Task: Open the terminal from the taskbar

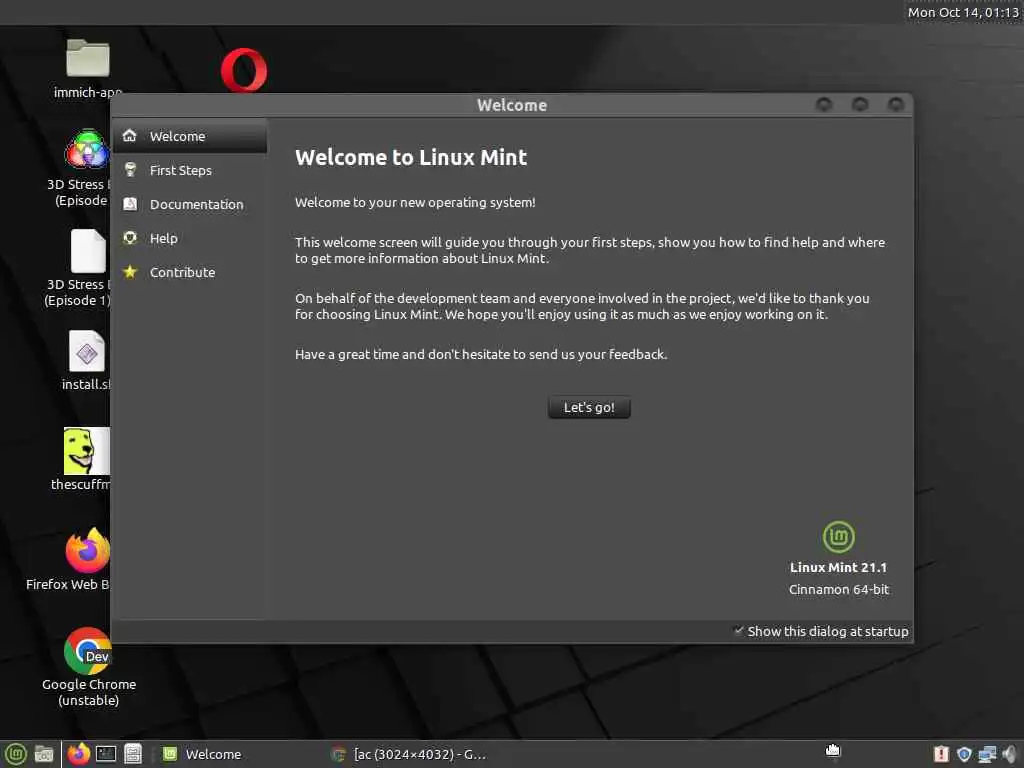Action: click(x=106, y=754)
